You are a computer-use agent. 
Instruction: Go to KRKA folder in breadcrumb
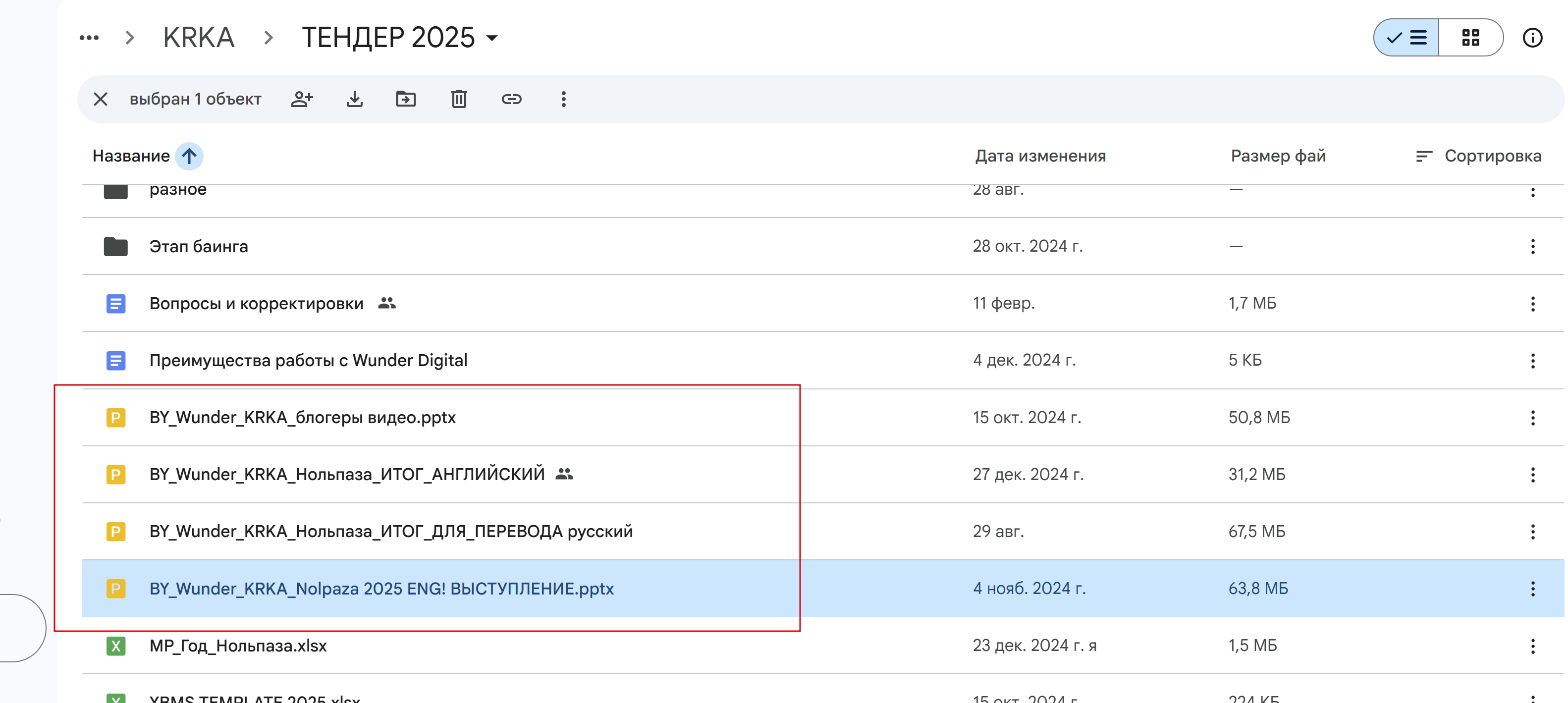(x=199, y=38)
